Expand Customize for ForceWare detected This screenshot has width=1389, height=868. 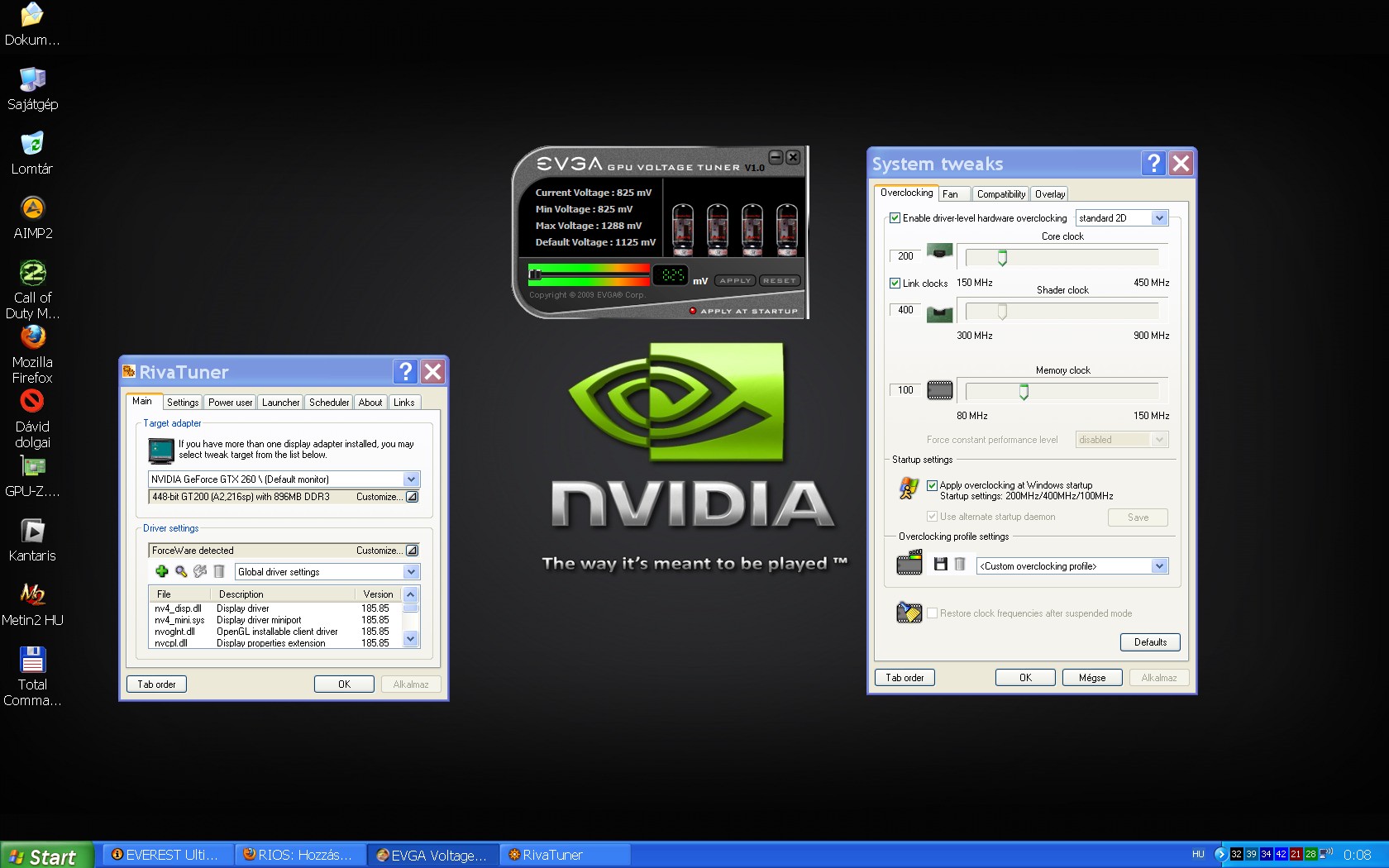click(x=412, y=551)
